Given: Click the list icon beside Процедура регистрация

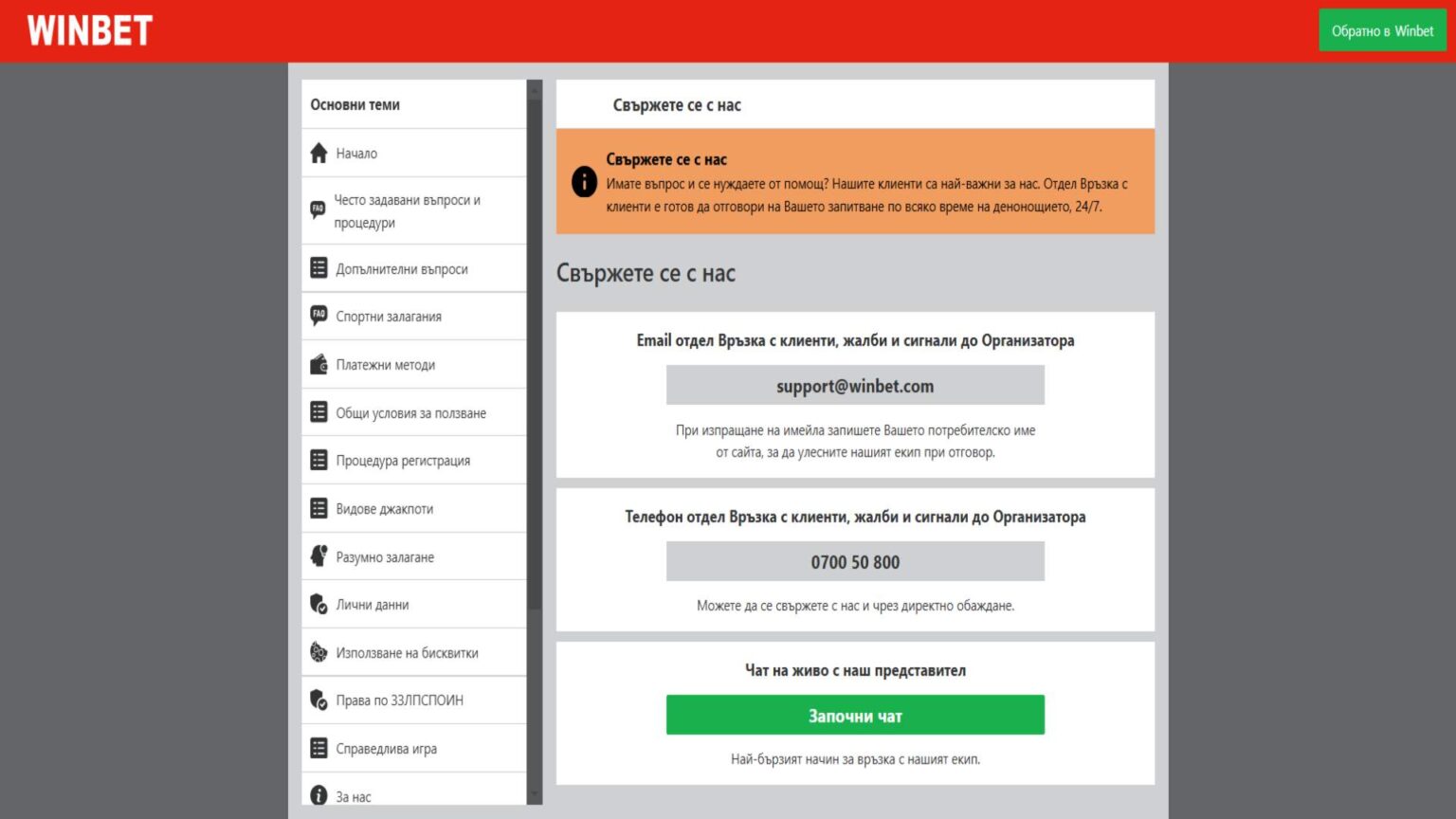Looking at the screenshot, I should [318, 460].
